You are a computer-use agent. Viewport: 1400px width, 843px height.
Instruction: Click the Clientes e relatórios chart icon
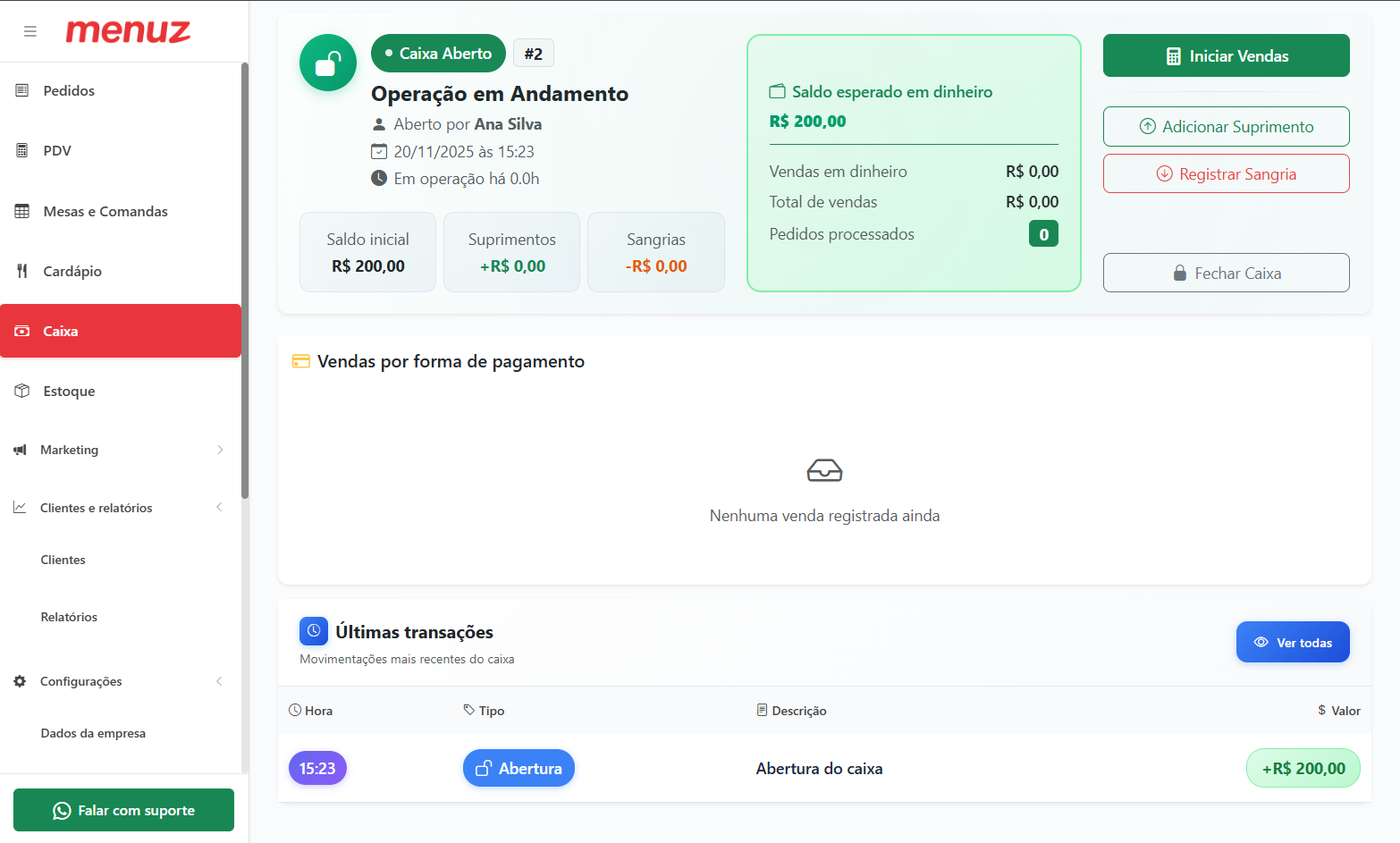(x=20, y=508)
